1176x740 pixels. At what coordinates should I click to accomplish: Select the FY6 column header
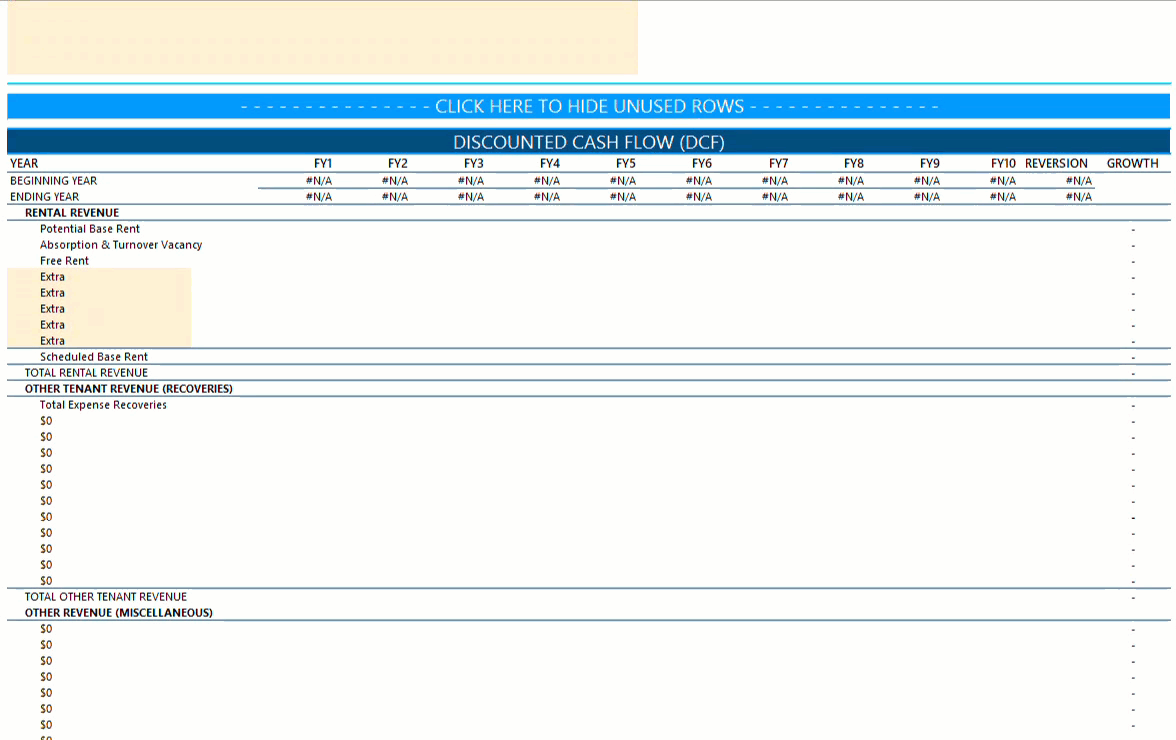point(702,163)
